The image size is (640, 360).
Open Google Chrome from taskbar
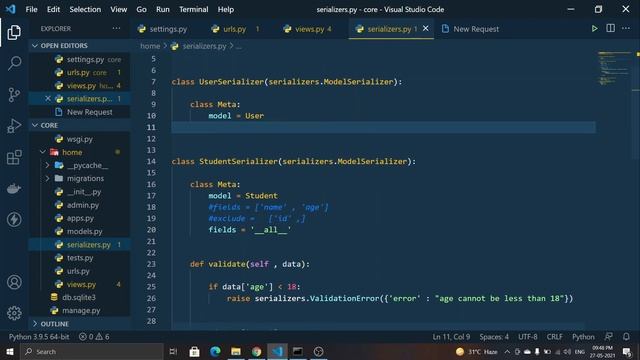(256, 351)
